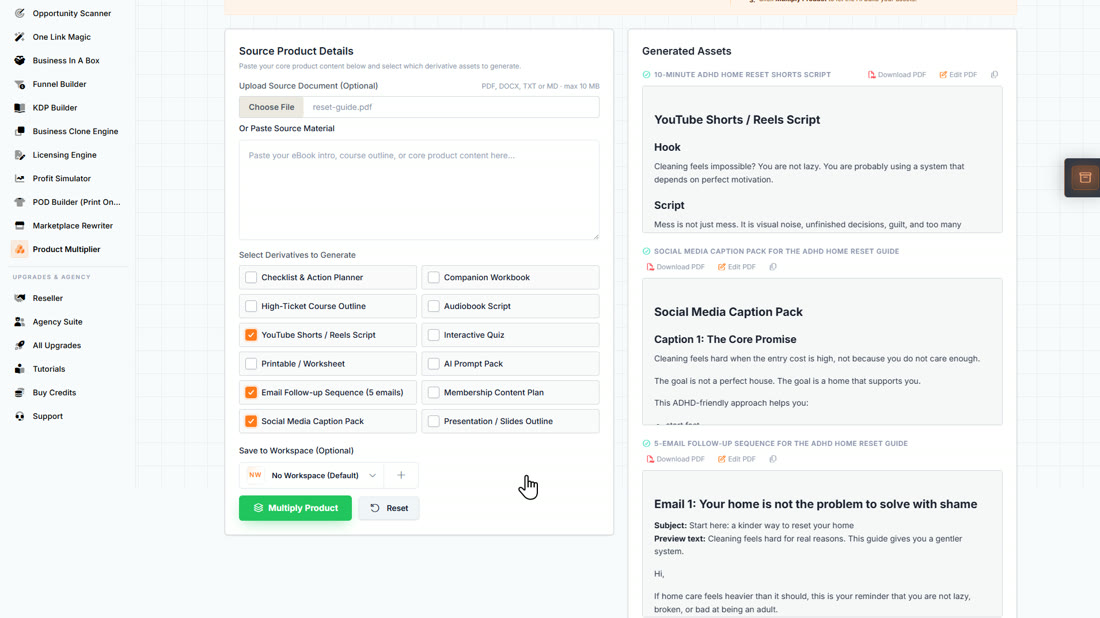The image size is (1100, 618).
Task: Click the Paste Source Material text area
Action: coord(419,189)
